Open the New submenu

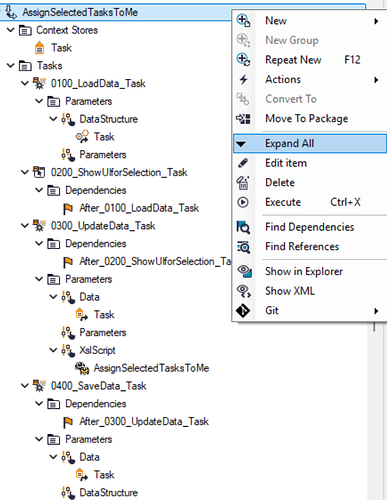(x=310, y=21)
